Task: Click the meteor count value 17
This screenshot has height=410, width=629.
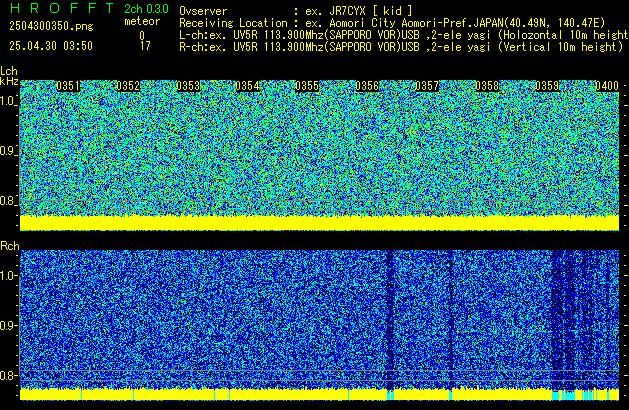Action: [x=145, y=46]
